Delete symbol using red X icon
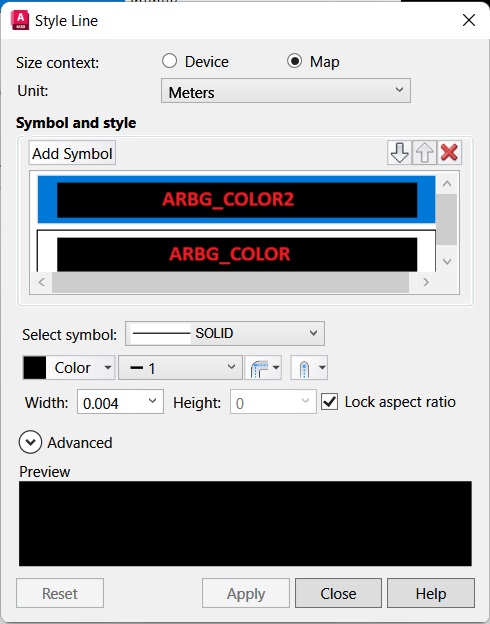This screenshot has height=624, width=490. point(449,152)
